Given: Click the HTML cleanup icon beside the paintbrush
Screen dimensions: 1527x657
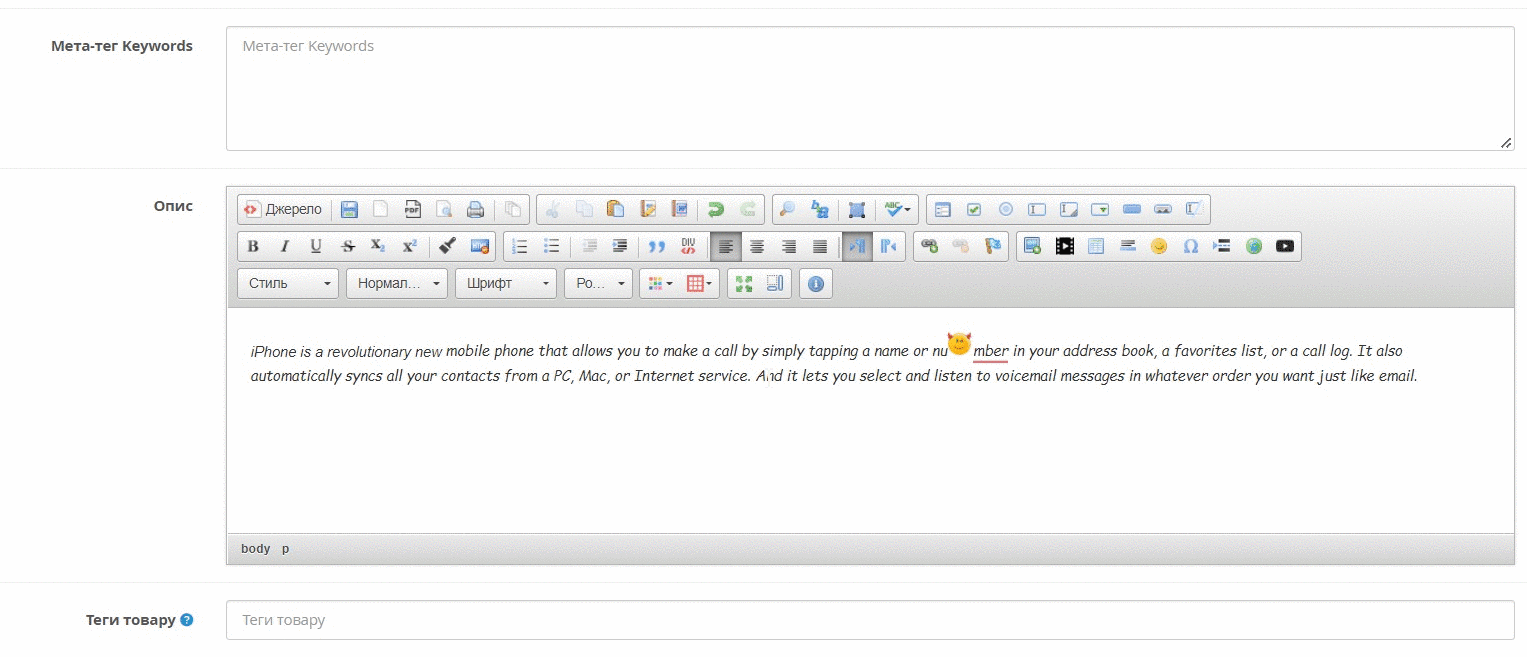Looking at the screenshot, I should [480, 246].
